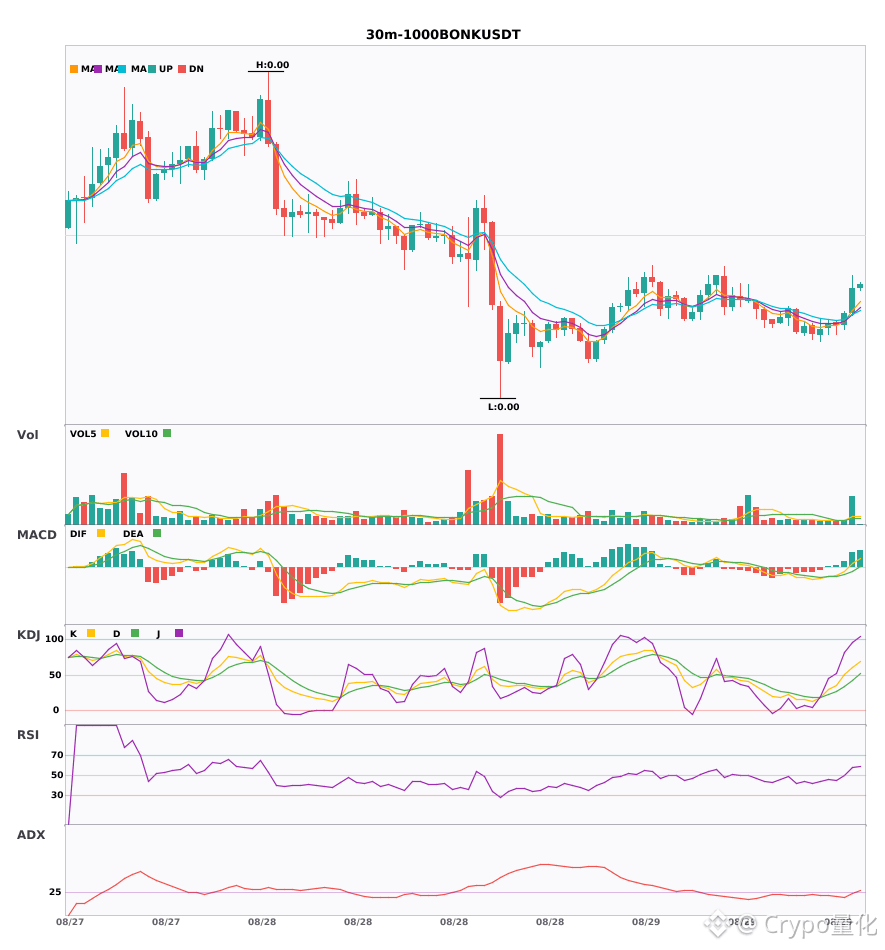
Task: Click the ADX axis value 25
Action: pos(55,892)
